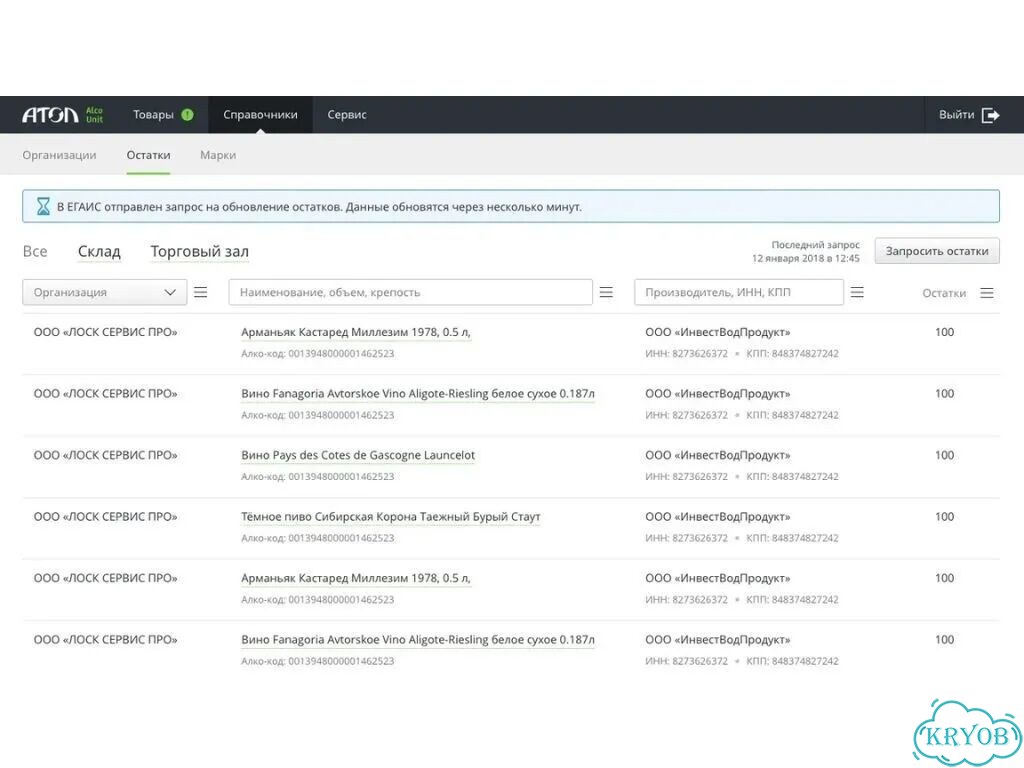This screenshot has width=1024, height=768.
Task: Open the sort menu icon beside Остатки column
Action: pos(987,293)
